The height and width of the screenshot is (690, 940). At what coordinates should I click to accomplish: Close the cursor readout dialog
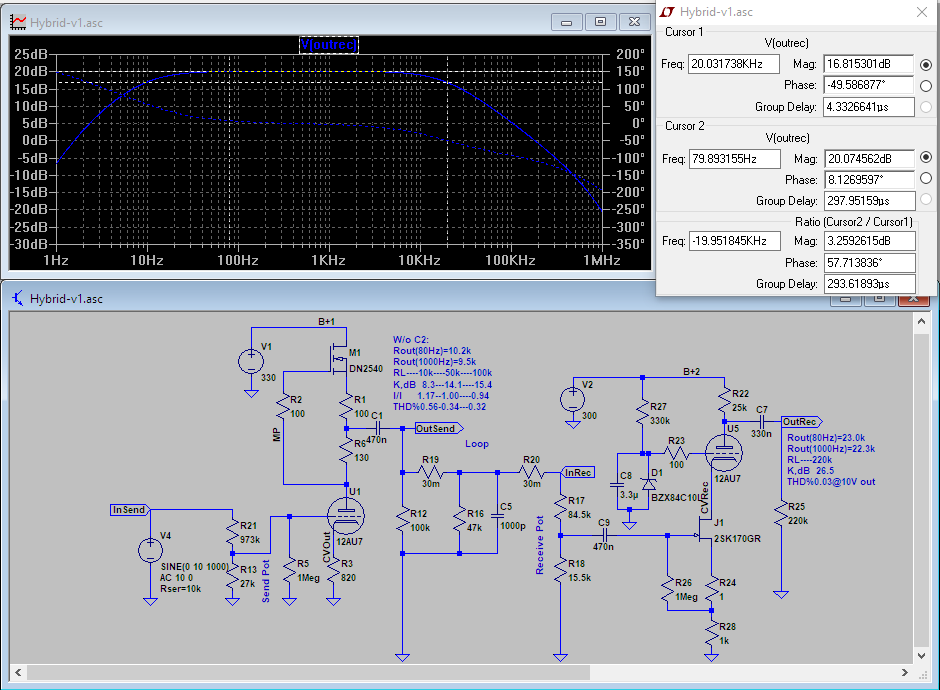tap(921, 12)
